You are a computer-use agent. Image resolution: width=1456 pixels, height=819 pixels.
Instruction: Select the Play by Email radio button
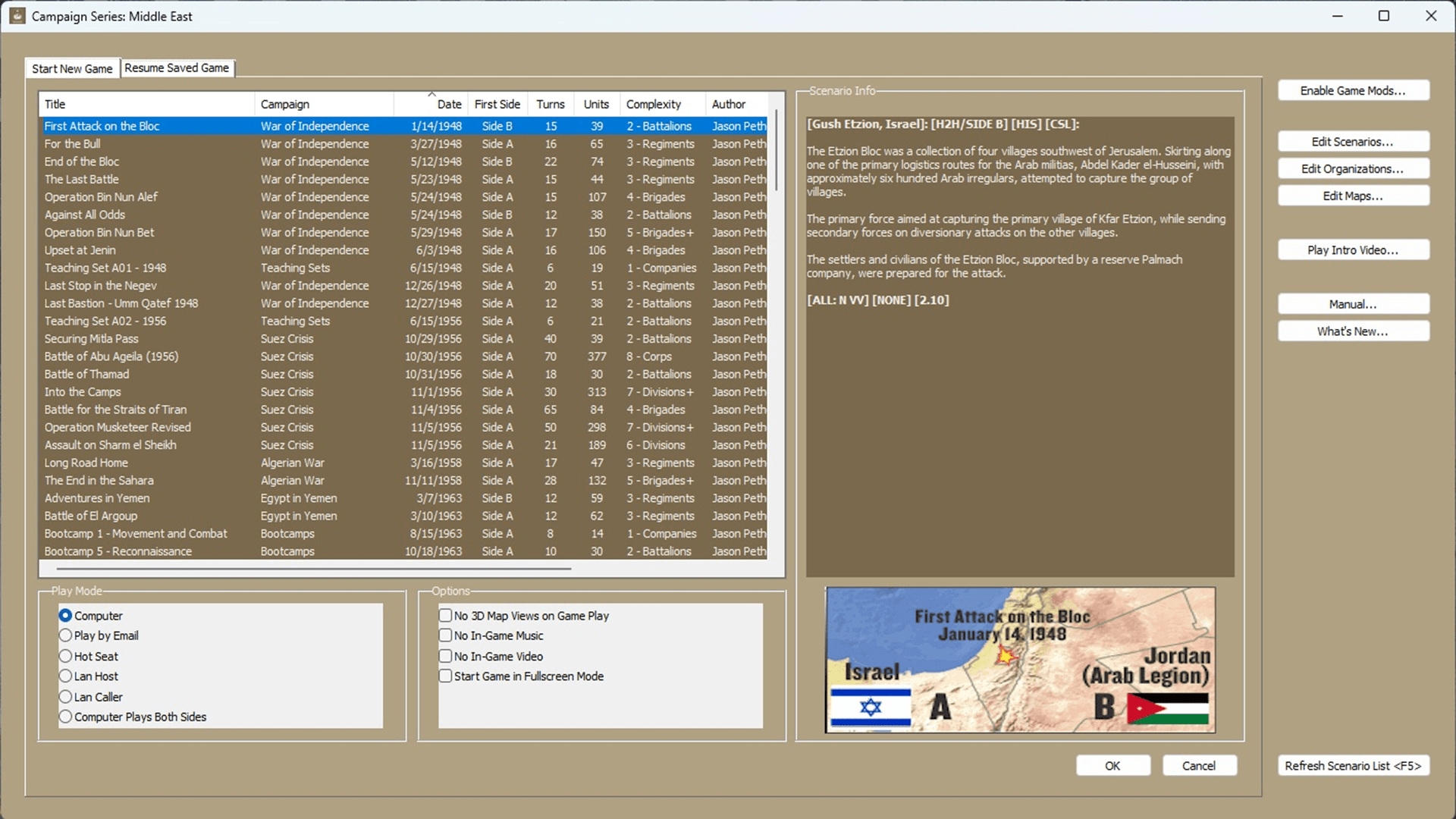[x=66, y=635]
